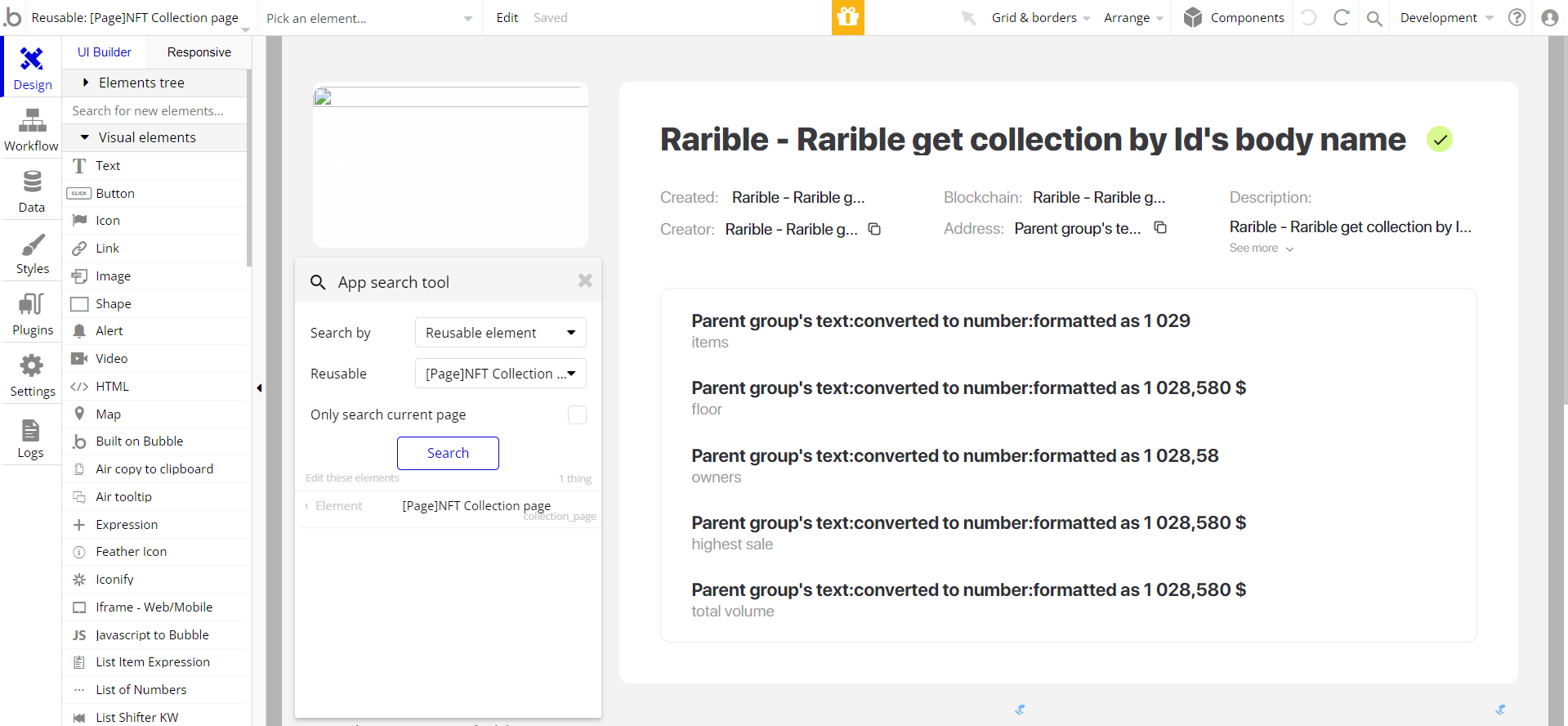Open the Data section

point(32,190)
